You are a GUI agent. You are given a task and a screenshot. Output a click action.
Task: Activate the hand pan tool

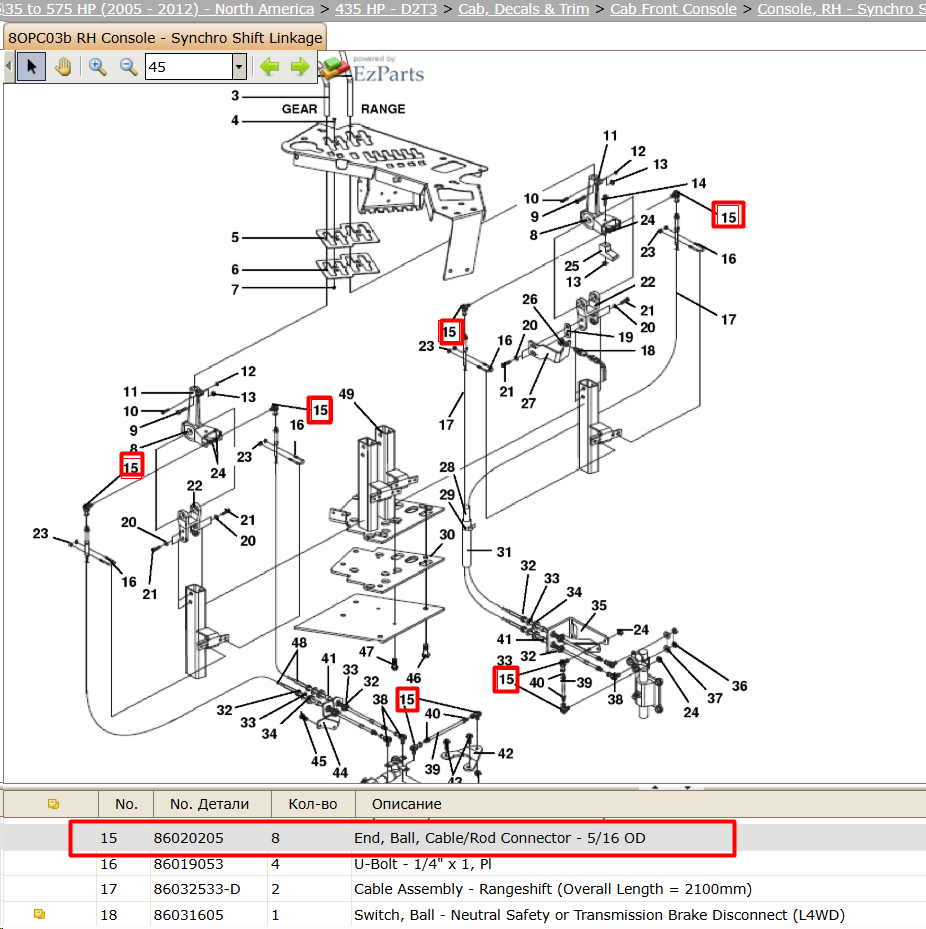coord(63,66)
